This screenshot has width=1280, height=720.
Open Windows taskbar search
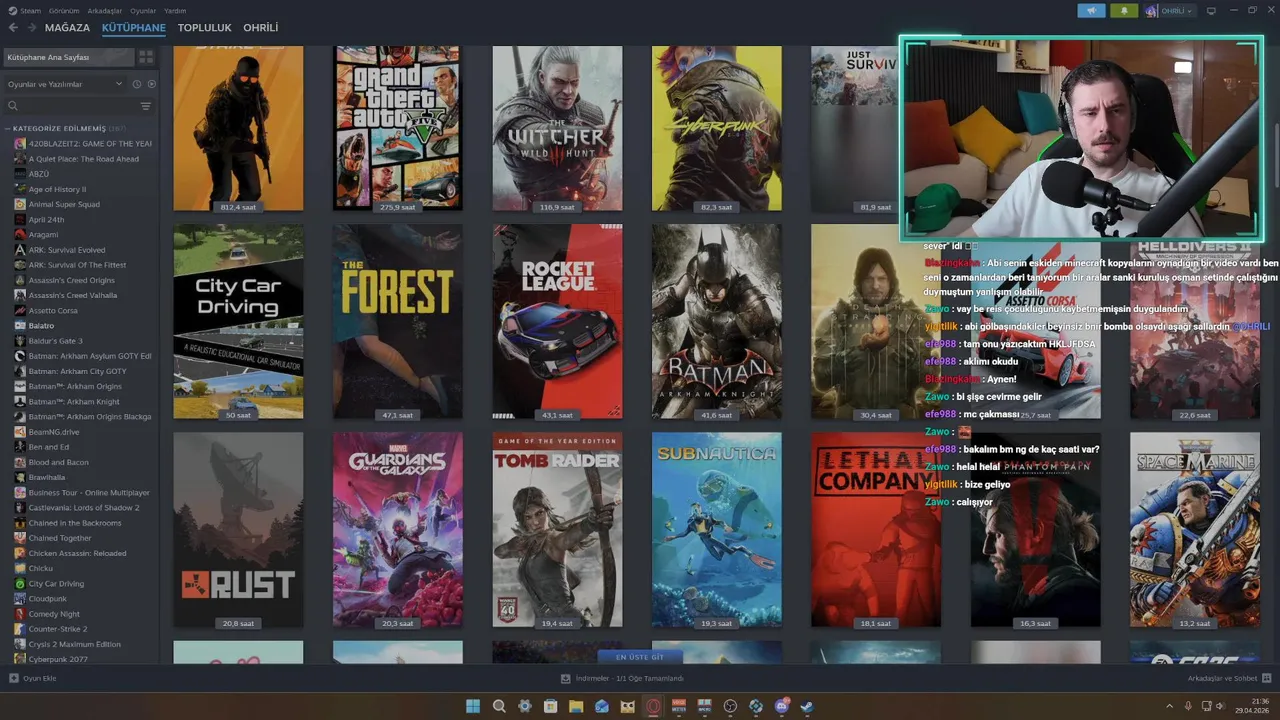pyautogui.click(x=499, y=706)
